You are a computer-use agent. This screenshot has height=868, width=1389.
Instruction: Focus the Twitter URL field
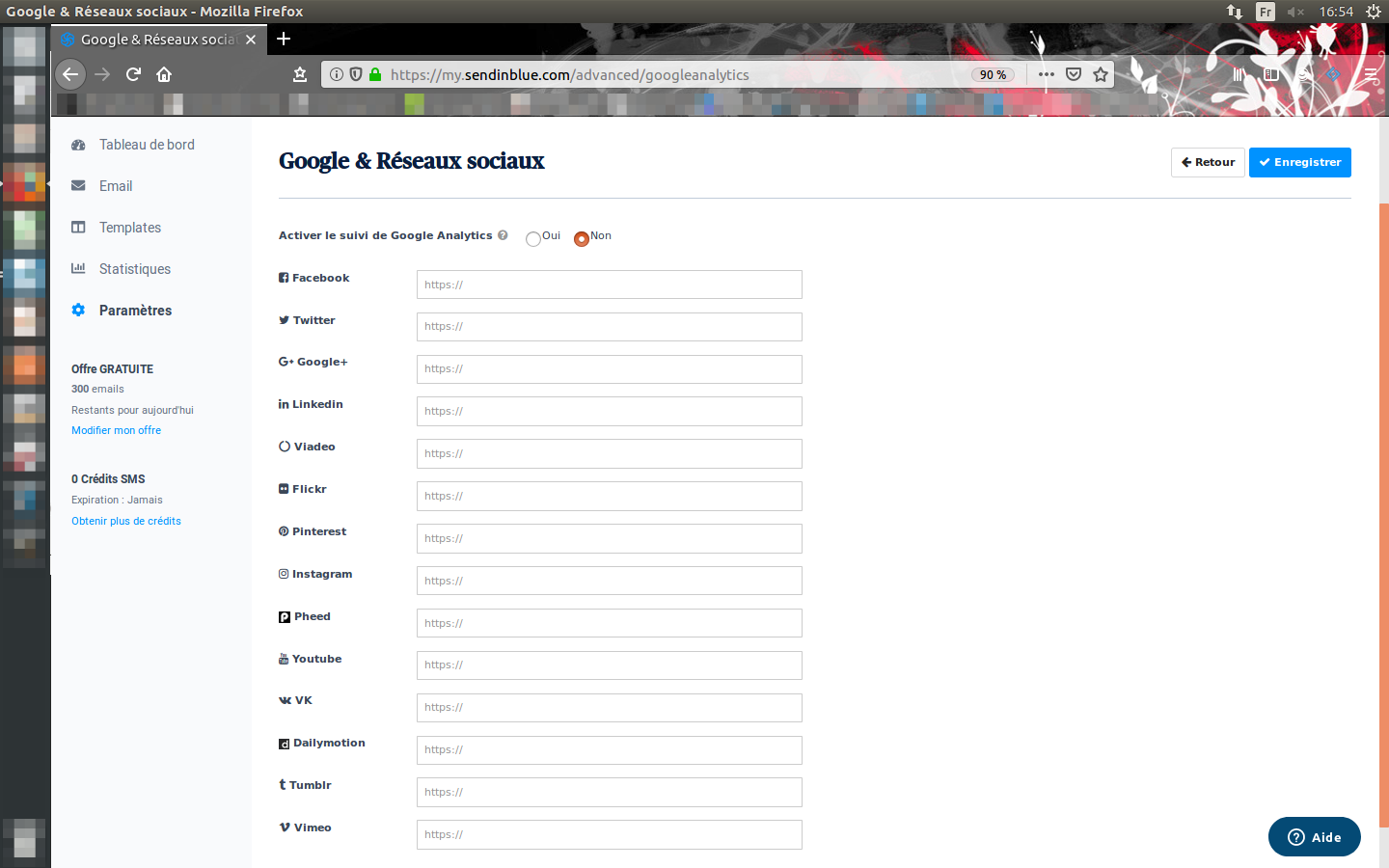tap(609, 327)
